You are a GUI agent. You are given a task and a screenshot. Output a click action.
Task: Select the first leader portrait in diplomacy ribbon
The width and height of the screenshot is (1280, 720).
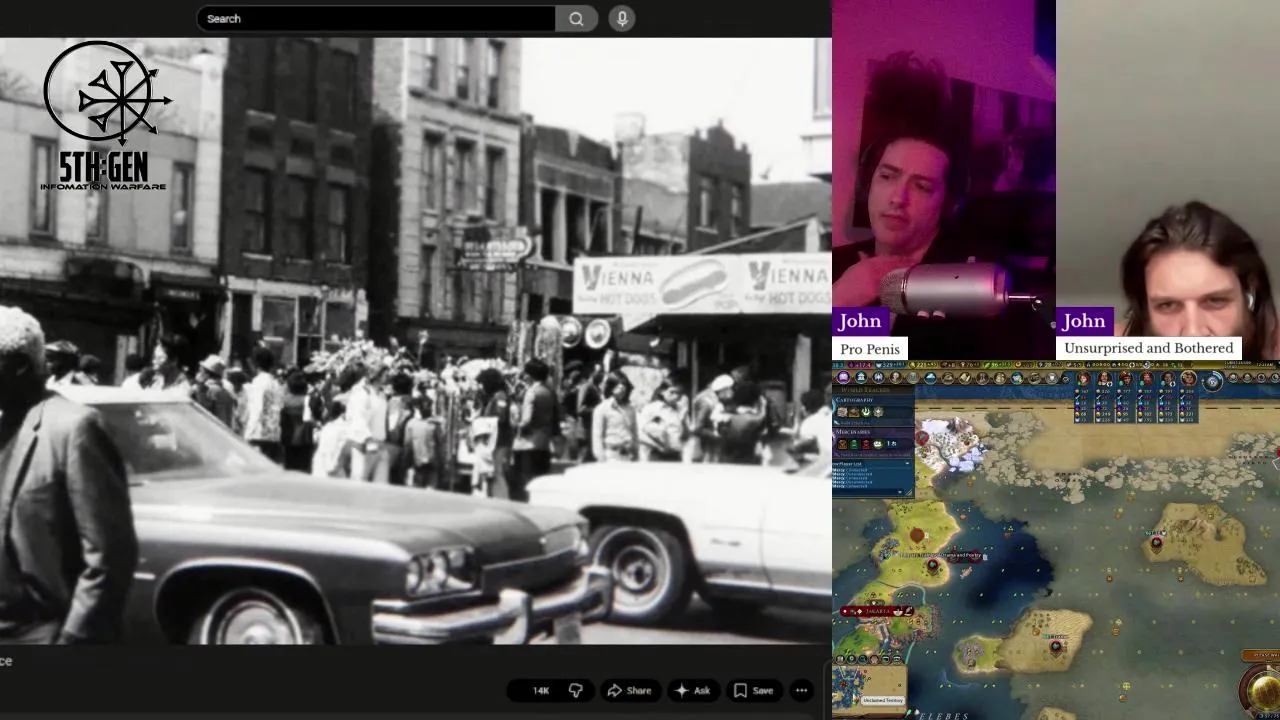click(1083, 378)
